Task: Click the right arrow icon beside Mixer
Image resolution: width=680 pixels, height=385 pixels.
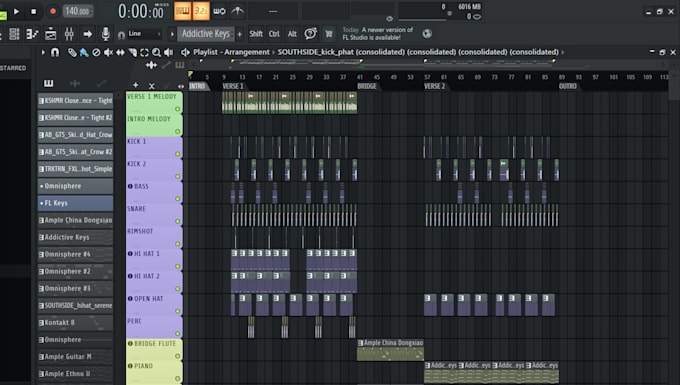Action: point(88,34)
